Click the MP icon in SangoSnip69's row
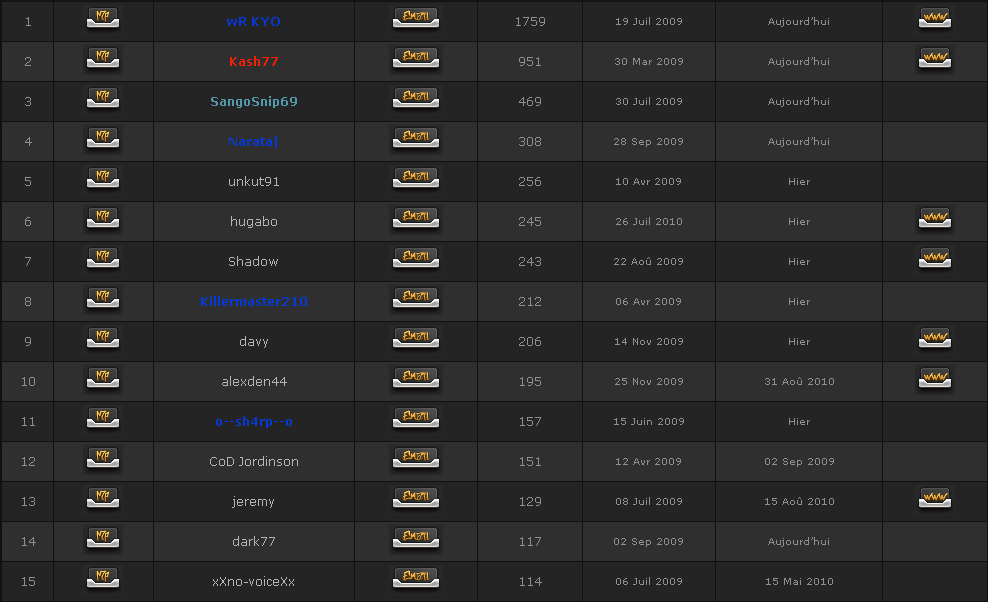The image size is (988, 602). 103,99
